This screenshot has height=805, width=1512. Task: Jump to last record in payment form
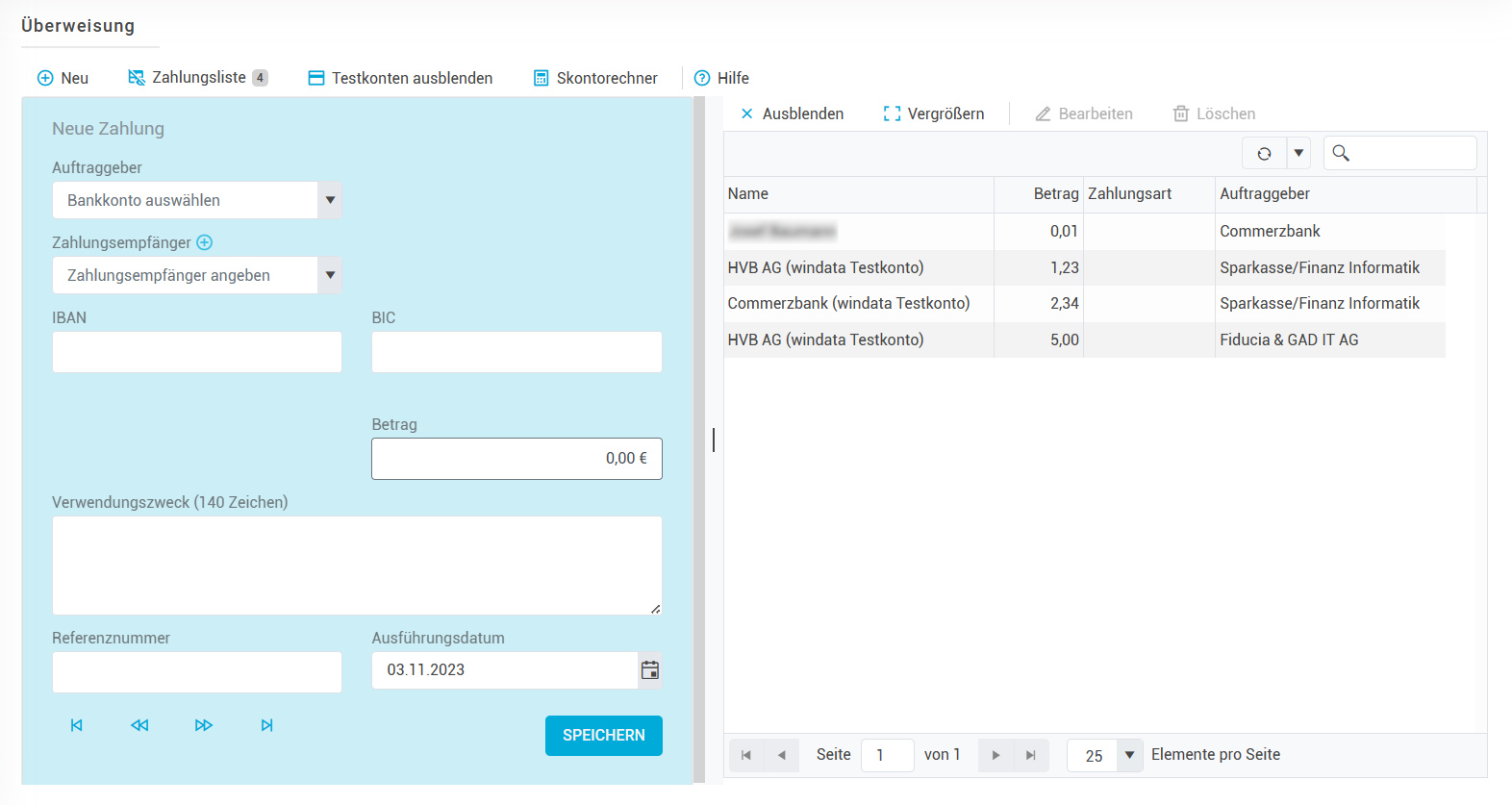click(x=266, y=725)
